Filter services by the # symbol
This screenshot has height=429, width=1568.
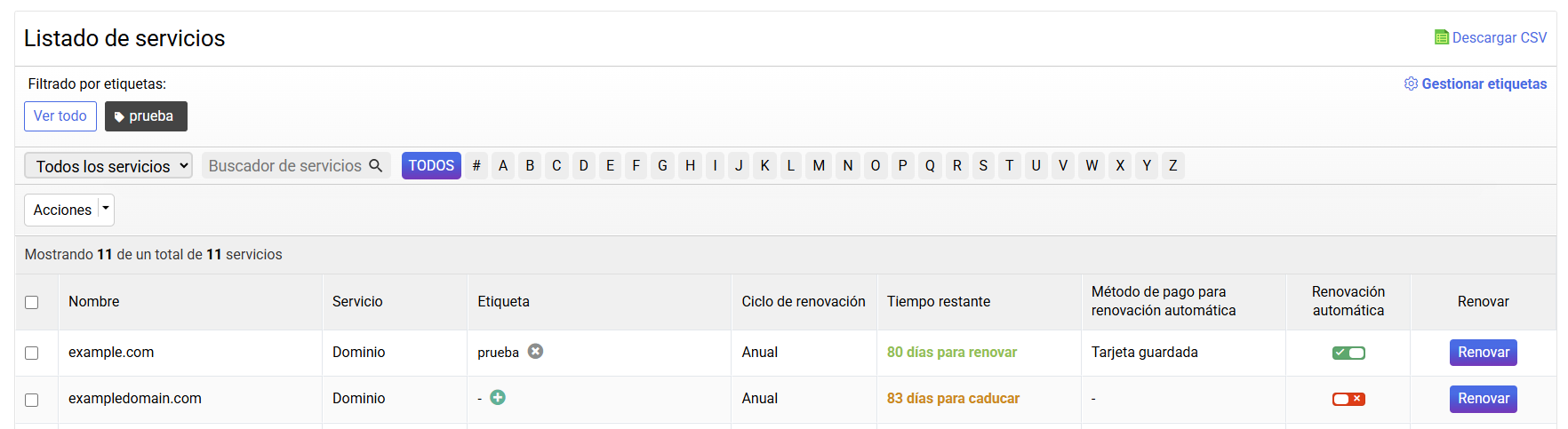[x=476, y=166]
